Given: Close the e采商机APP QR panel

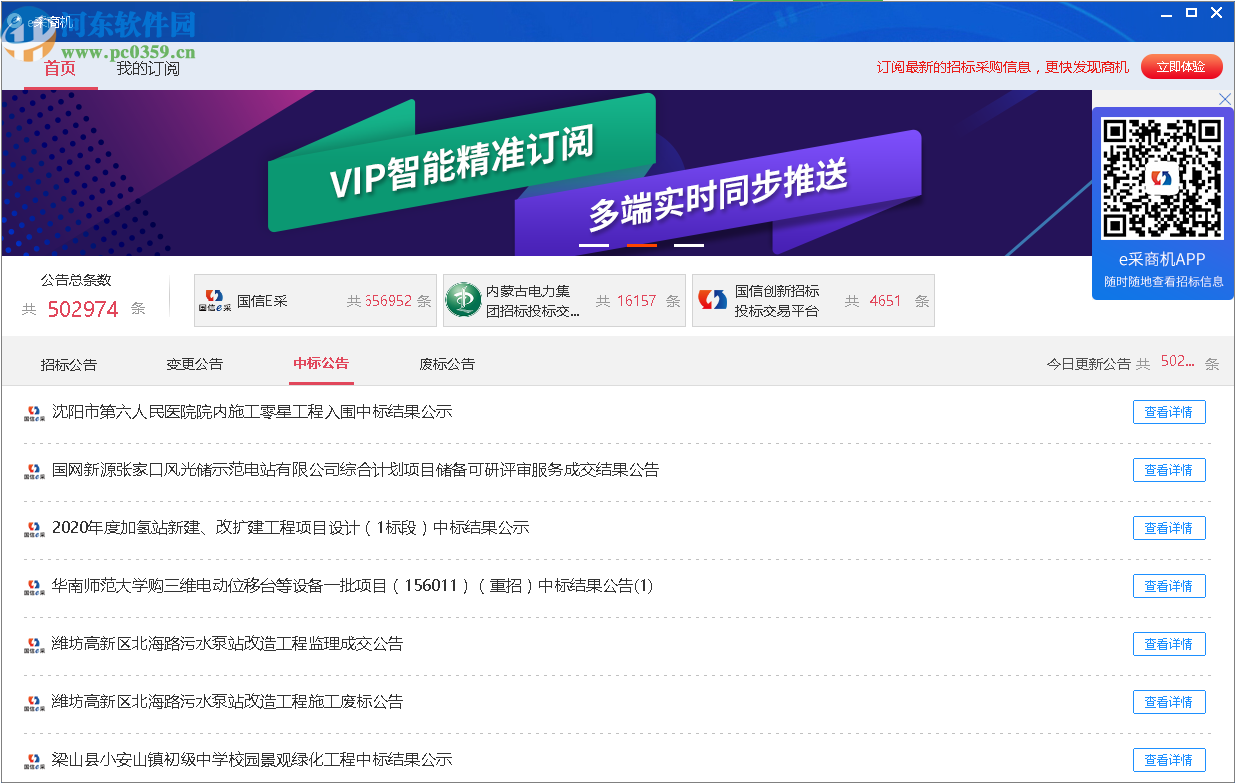Looking at the screenshot, I should [1225, 99].
